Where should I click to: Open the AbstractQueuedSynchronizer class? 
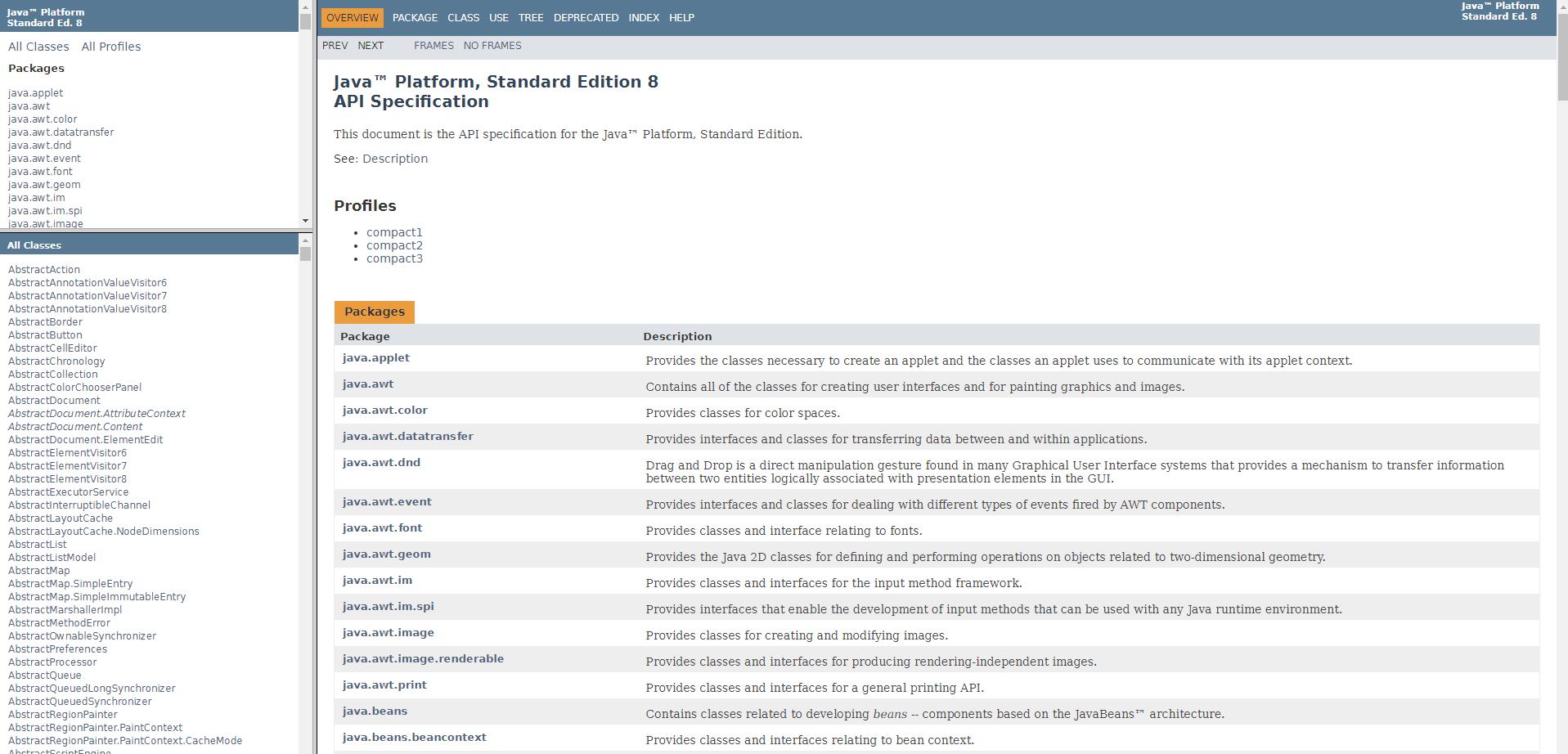(x=80, y=702)
